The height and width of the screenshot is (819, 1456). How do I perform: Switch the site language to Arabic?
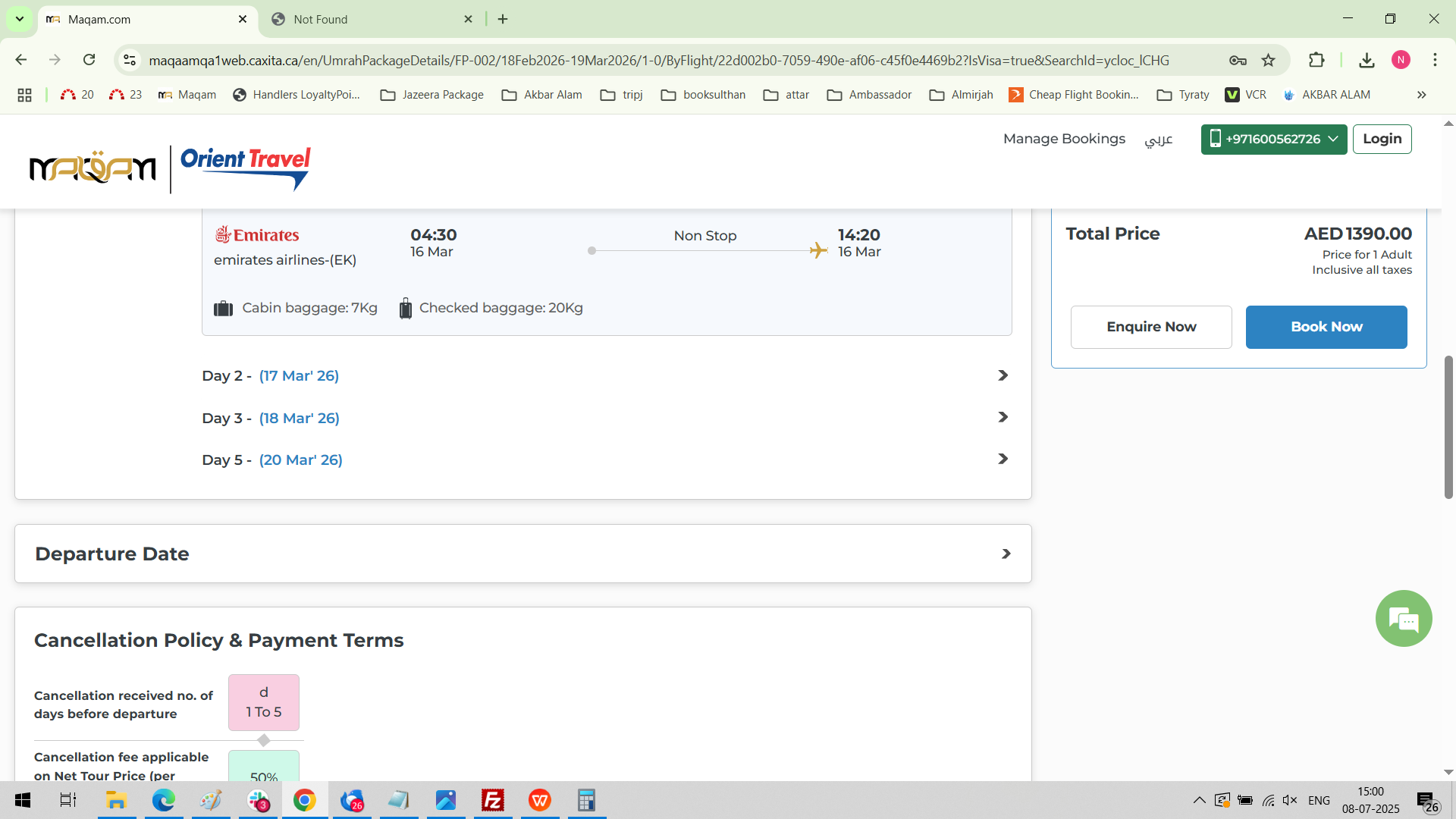pos(1158,140)
